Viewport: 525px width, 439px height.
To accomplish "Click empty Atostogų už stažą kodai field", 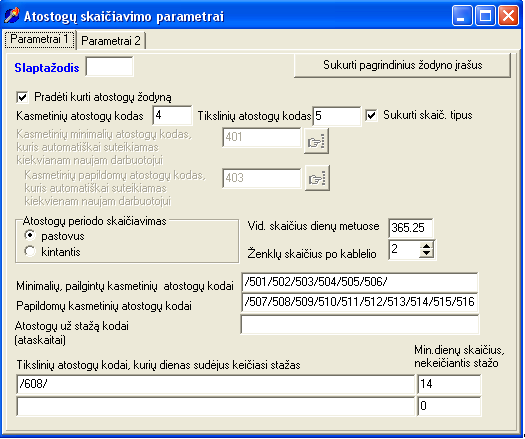I will (360, 324).
